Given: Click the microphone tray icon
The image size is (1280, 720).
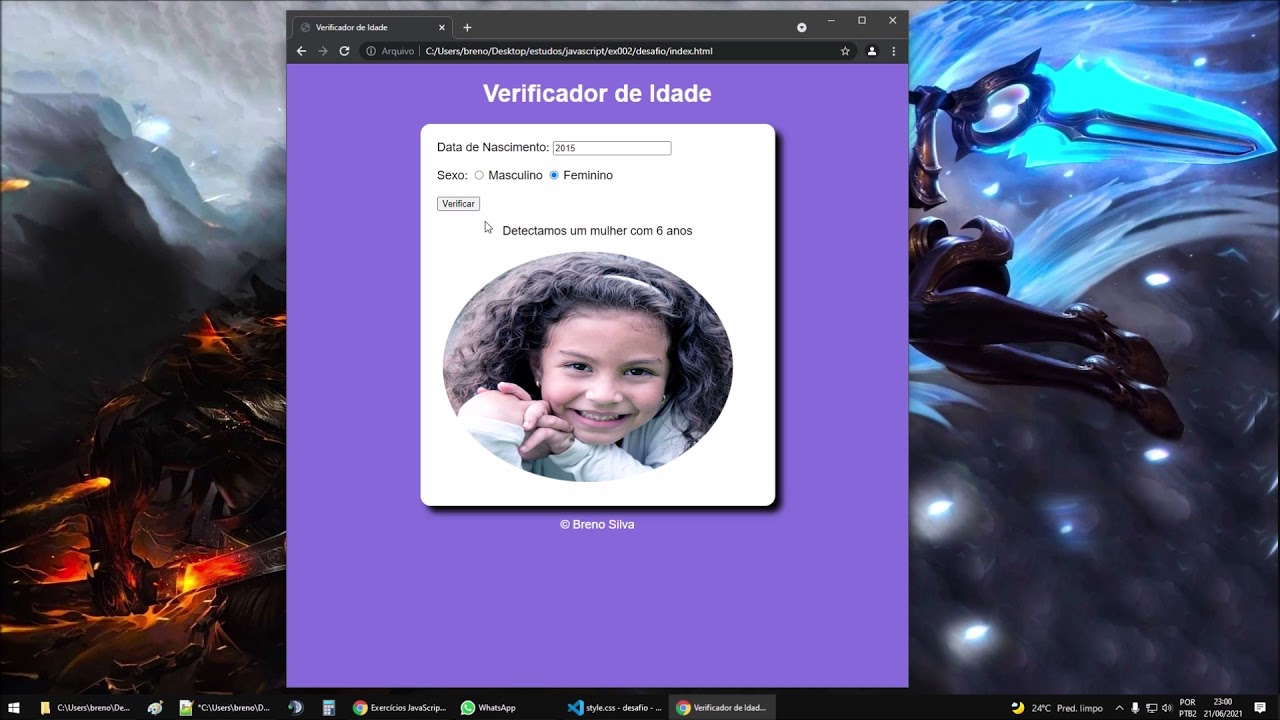Looking at the screenshot, I should pyautogui.click(x=1136, y=707).
